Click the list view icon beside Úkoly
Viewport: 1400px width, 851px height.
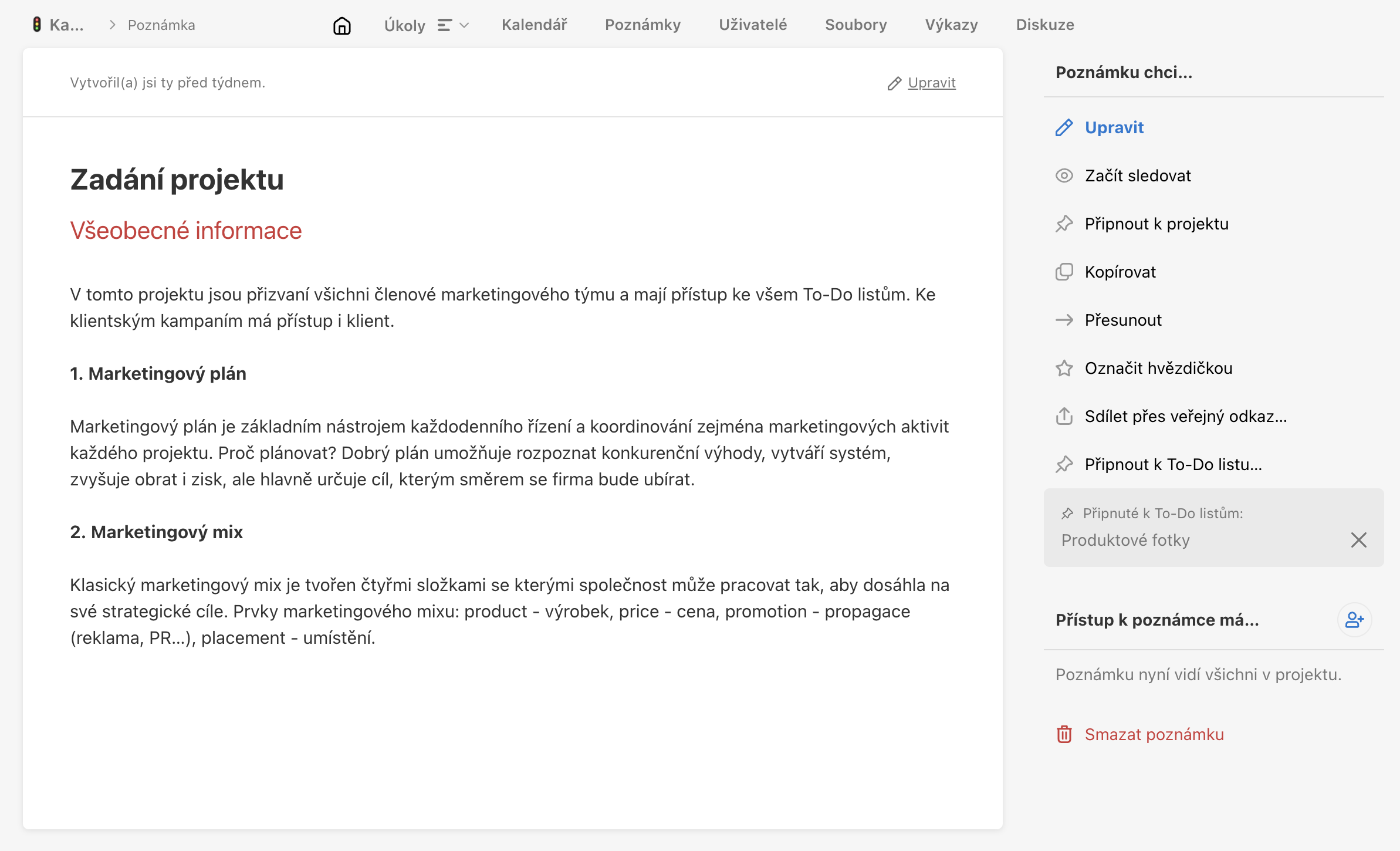pos(445,25)
